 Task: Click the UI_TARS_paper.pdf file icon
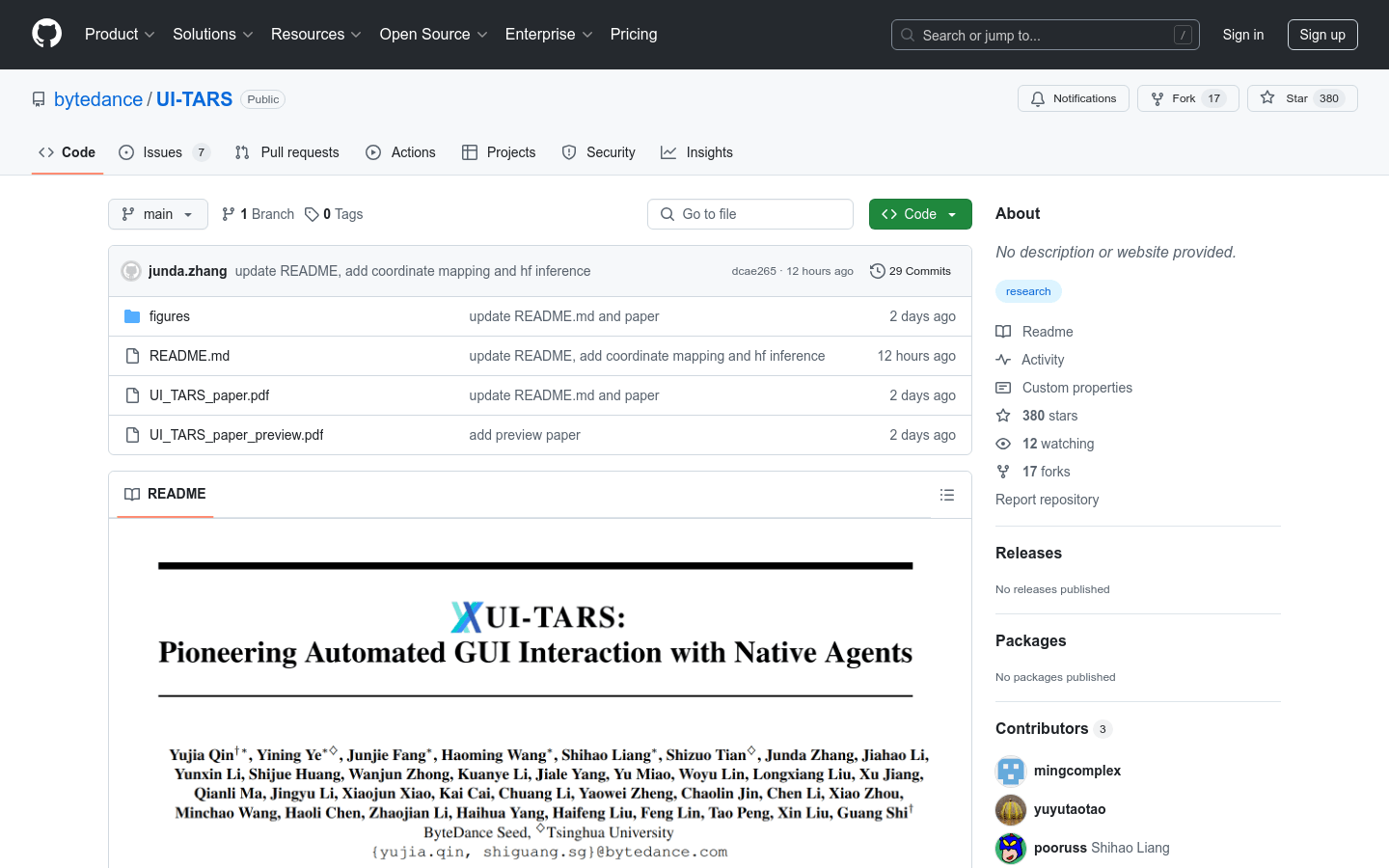click(x=133, y=395)
